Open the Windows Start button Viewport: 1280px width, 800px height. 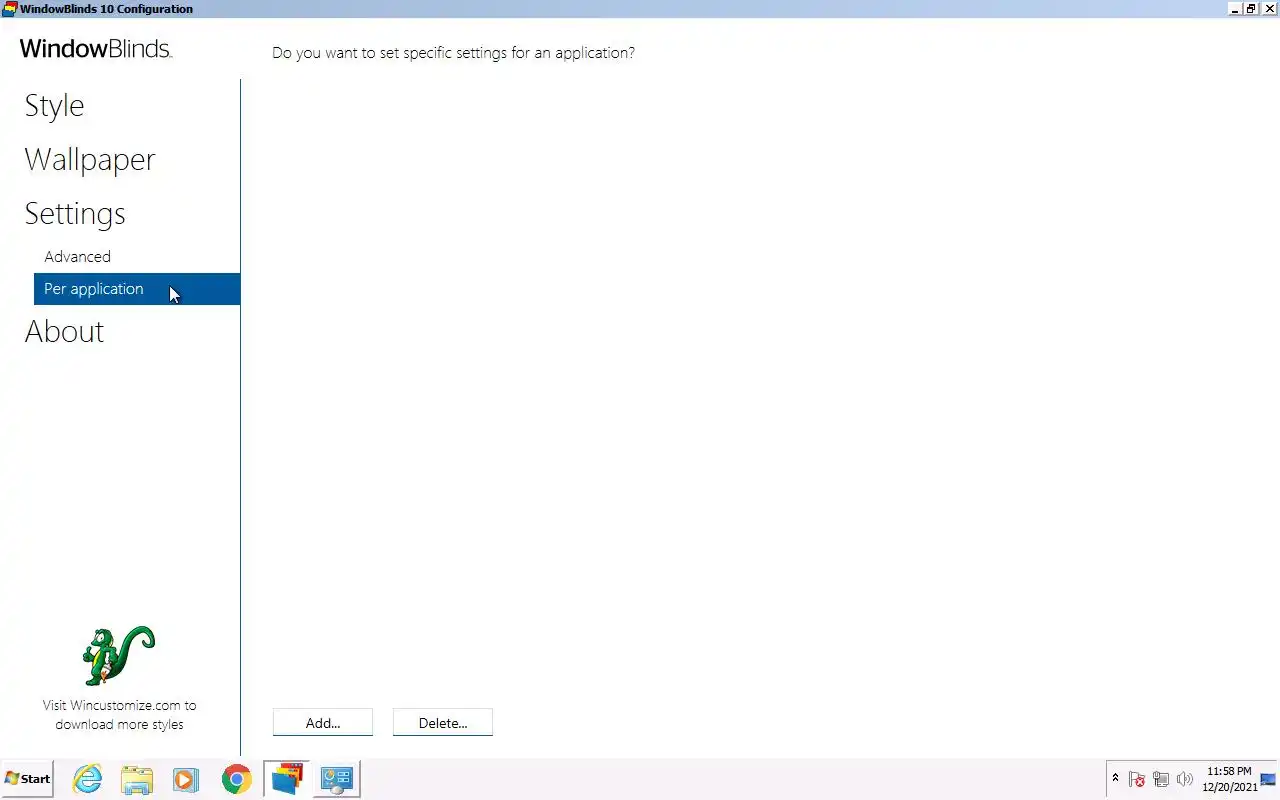point(27,779)
